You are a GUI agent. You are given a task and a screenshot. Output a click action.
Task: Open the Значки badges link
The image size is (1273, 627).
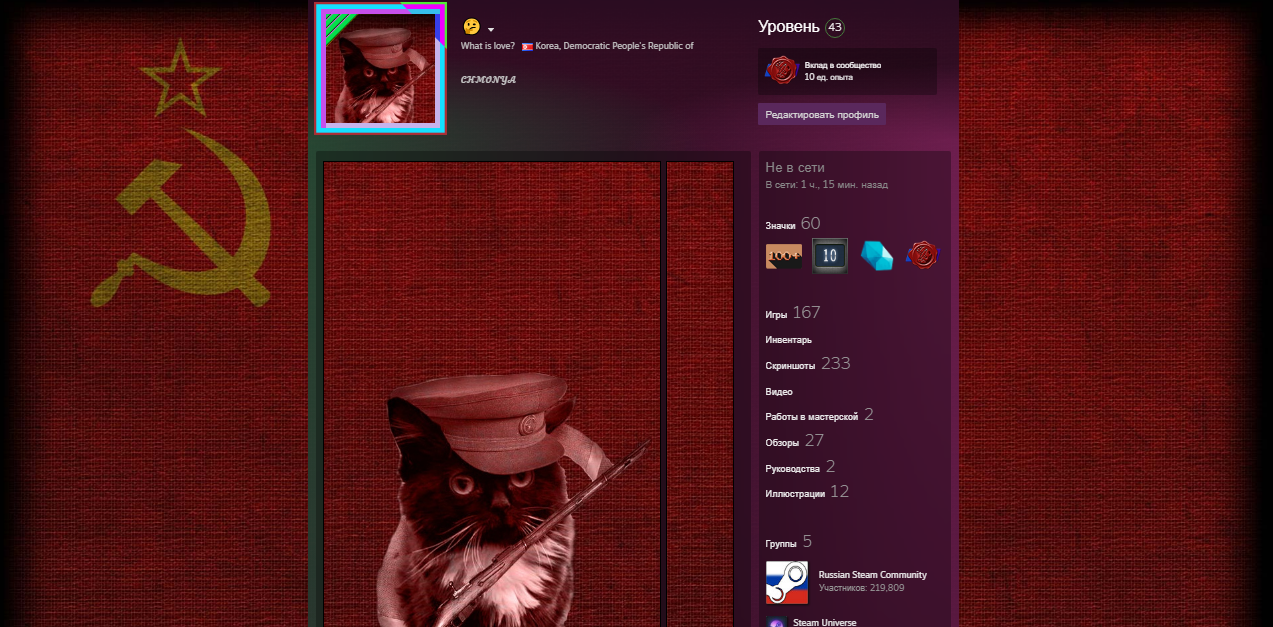(x=780, y=226)
